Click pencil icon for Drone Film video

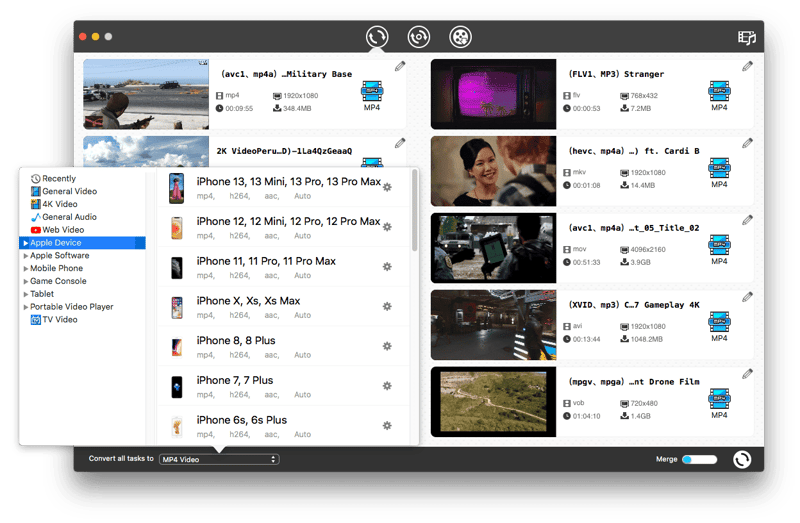[747, 374]
